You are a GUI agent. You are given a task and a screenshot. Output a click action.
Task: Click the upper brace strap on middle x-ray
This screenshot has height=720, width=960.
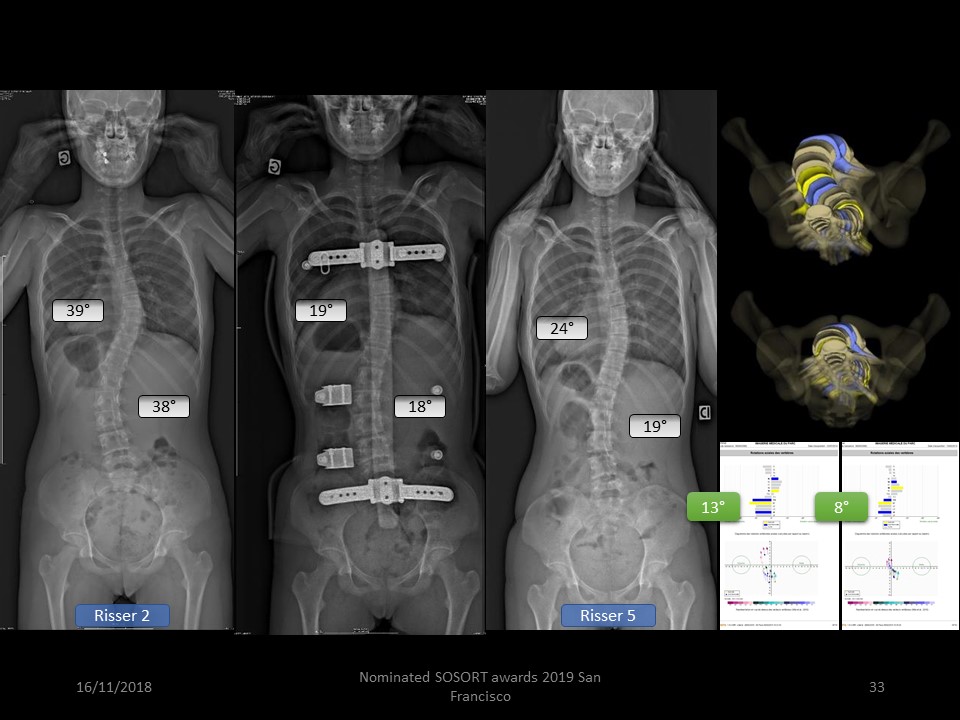pos(372,256)
